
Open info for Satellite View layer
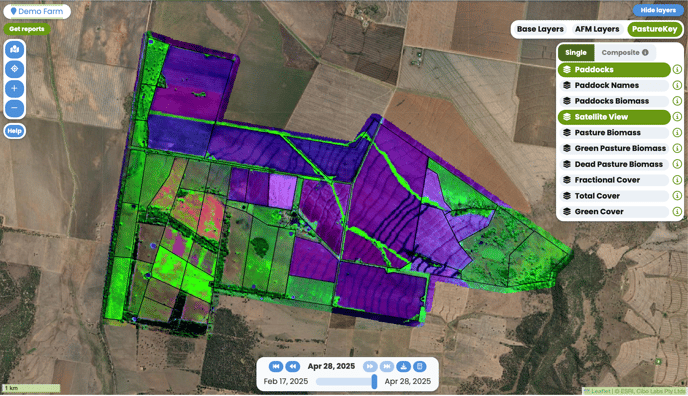coord(677,117)
